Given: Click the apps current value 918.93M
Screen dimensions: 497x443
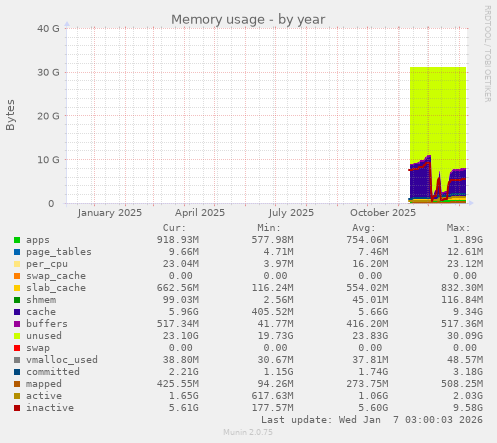Looking at the screenshot, I should tap(178, 240).
